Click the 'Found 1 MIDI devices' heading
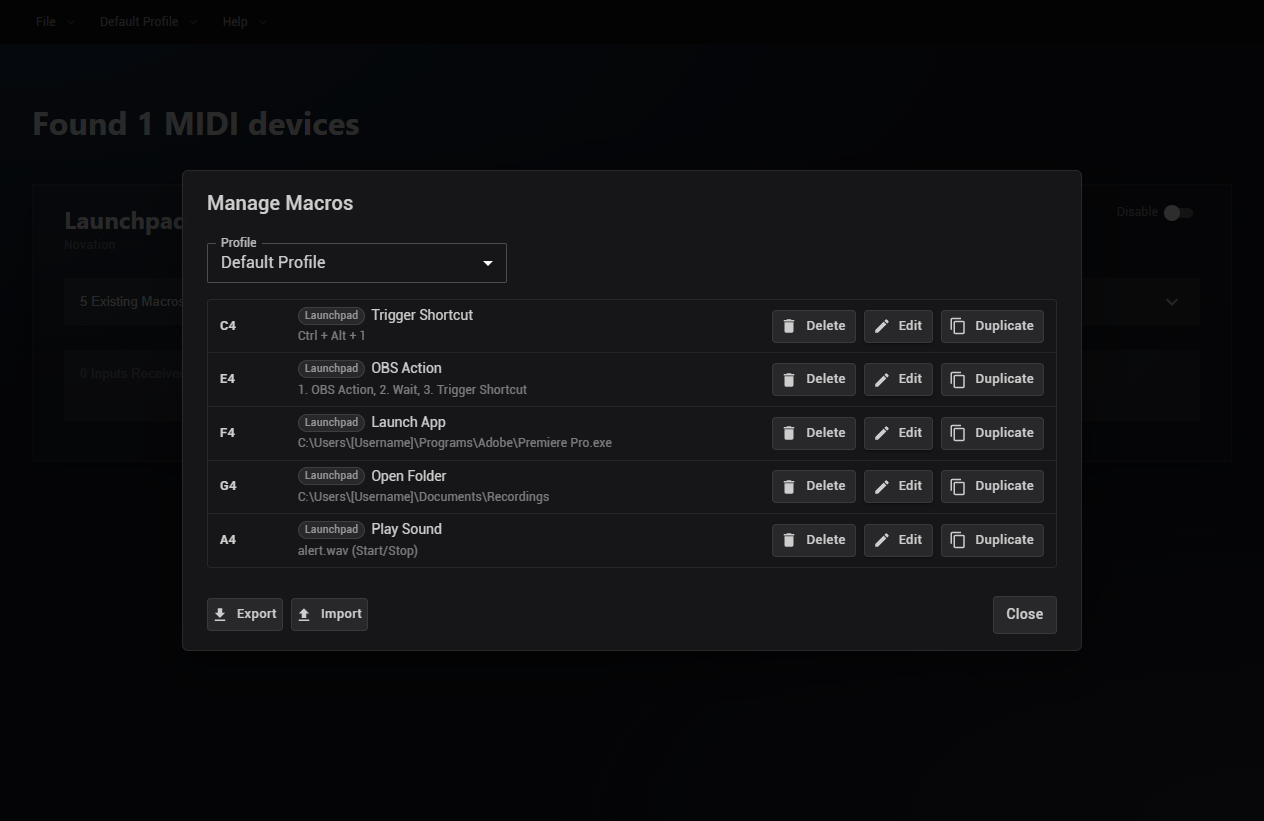Viewport: 1264px width, 821px height. pos(196,124)
